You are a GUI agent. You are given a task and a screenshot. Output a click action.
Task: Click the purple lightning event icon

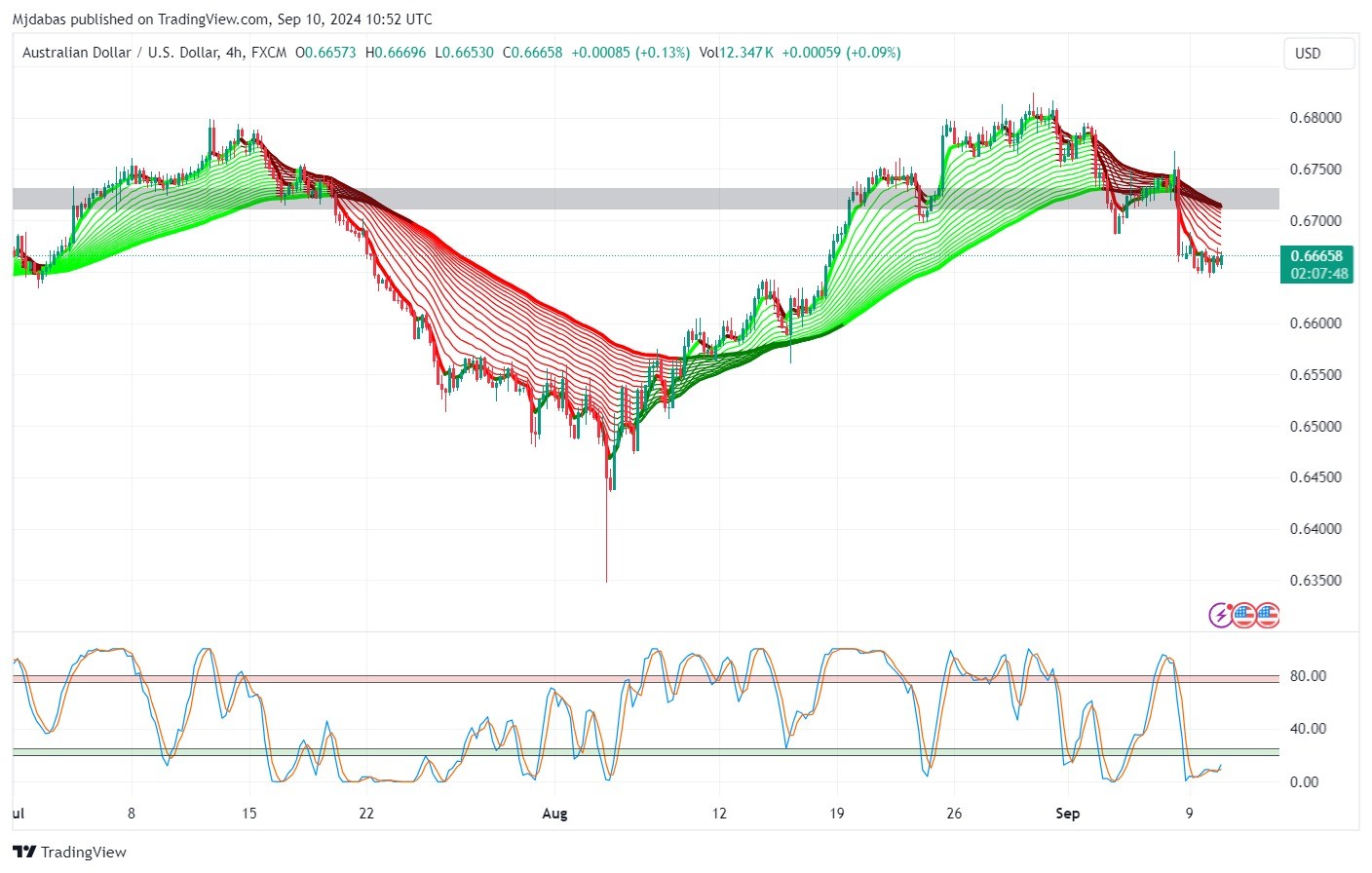tap(1220, 615)
